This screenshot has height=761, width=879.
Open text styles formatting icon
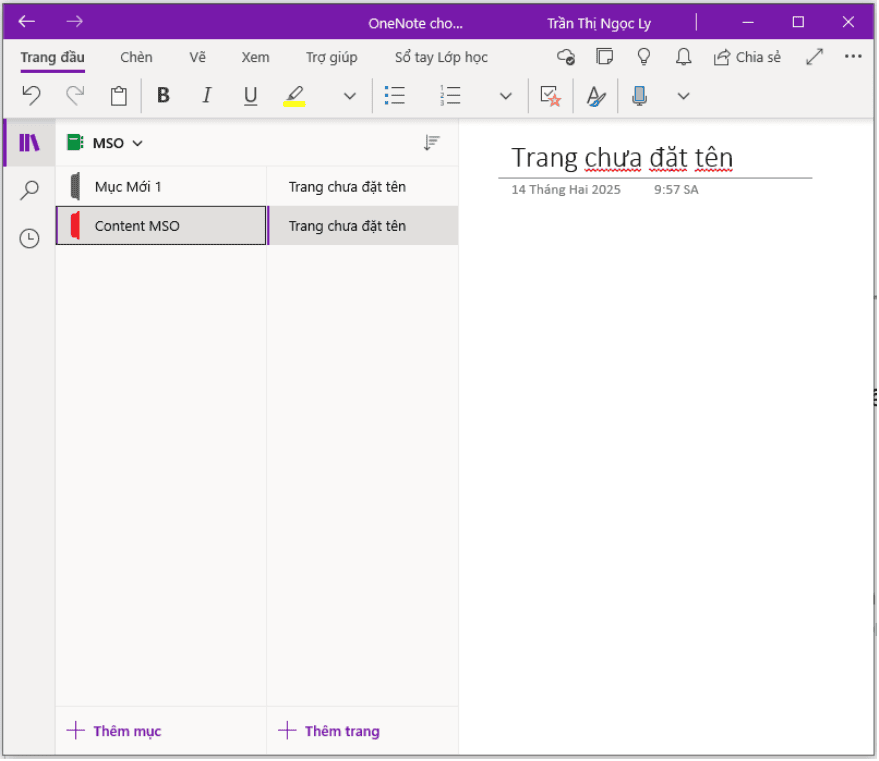click(596, 96)
